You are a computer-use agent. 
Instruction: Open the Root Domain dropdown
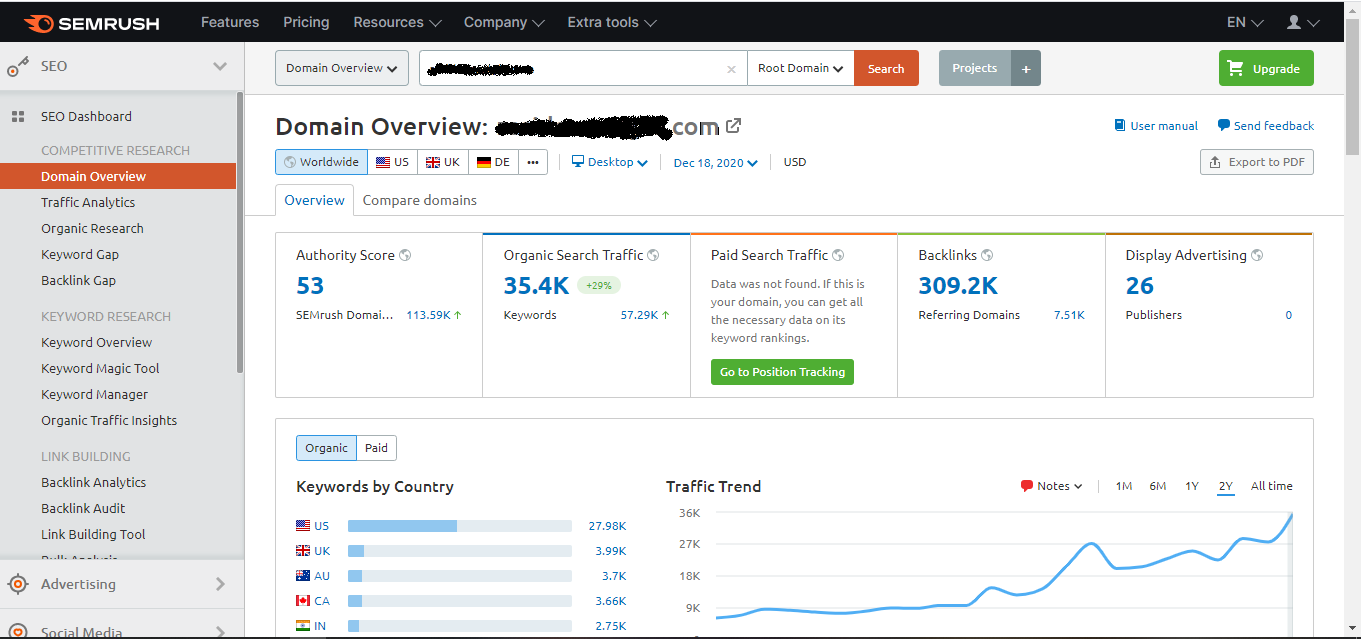tap(800, 68)
